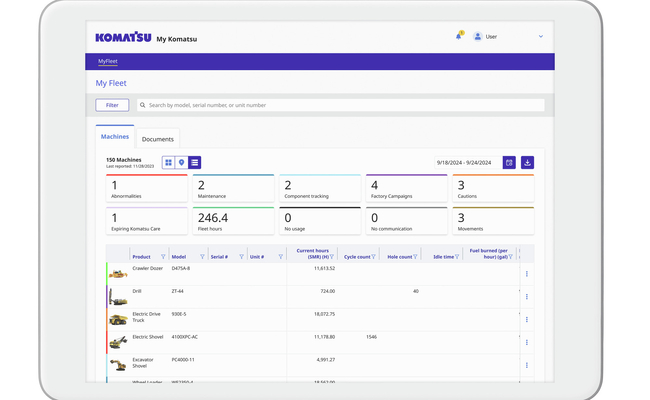Image resolution: width=650 pixels, height=400 pixels.
Task: Open the No usage card
Action: [x=320, y=221]
